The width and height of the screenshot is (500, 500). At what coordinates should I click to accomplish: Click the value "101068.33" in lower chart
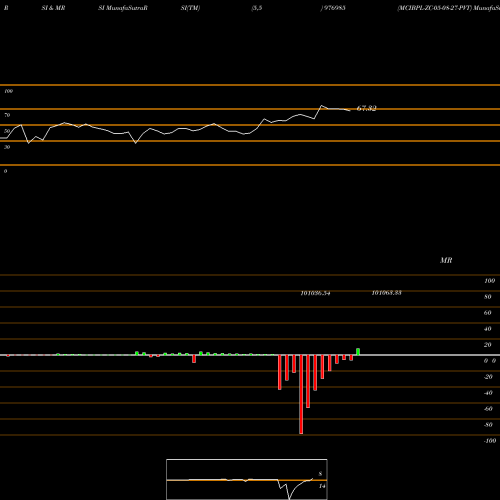pyautogui.click(x=386, y=293)
